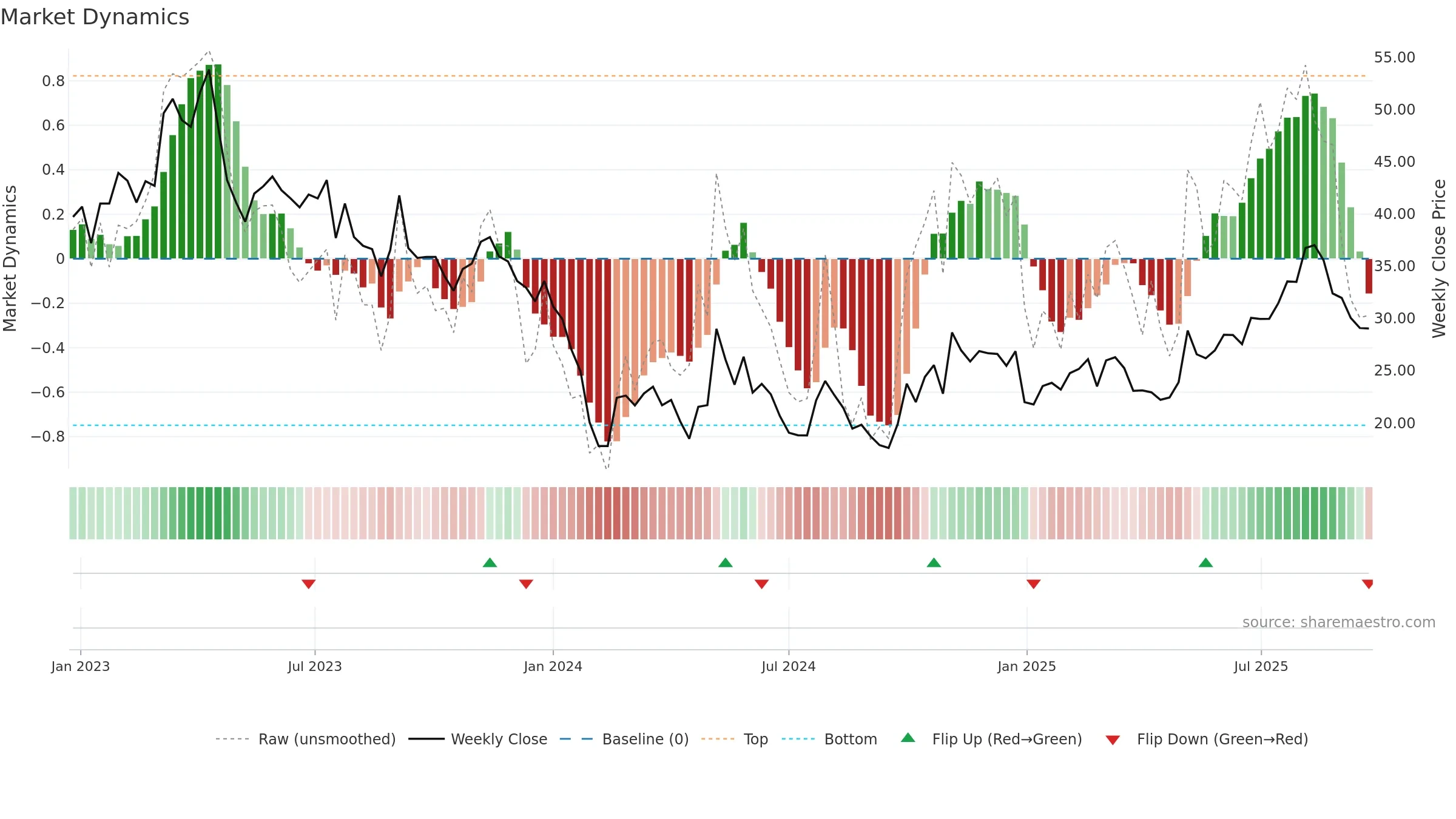Click the 20.00 price axis label
Image resolution: width=1456 pixels, height=819 pixels.
pyautogui.click(x=1394, y=423)
